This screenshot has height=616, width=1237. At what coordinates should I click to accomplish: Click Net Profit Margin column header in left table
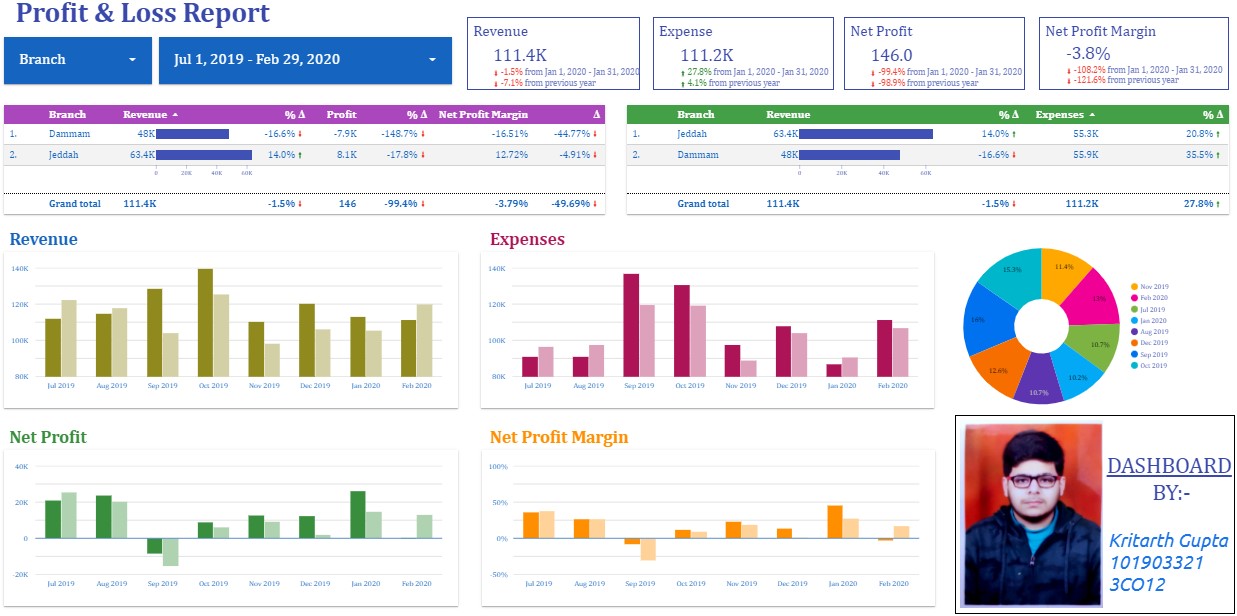coord(483,114)
